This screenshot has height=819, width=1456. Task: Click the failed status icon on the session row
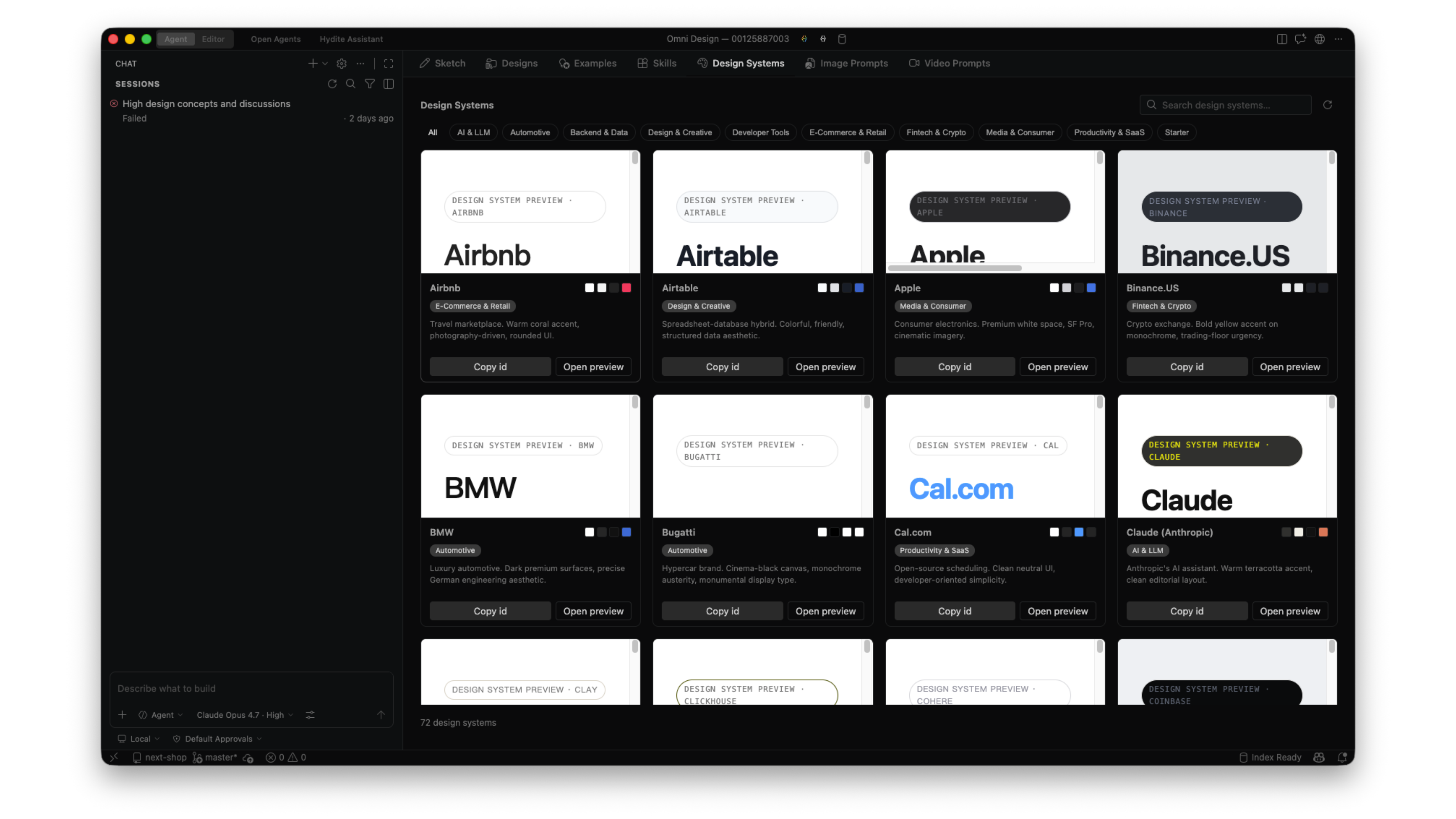tap(114, 103)
